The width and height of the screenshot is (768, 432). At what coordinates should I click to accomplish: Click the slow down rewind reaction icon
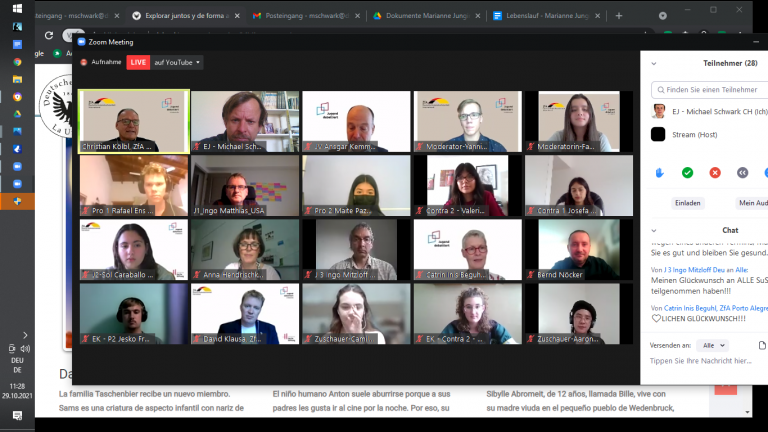[742, 172]
